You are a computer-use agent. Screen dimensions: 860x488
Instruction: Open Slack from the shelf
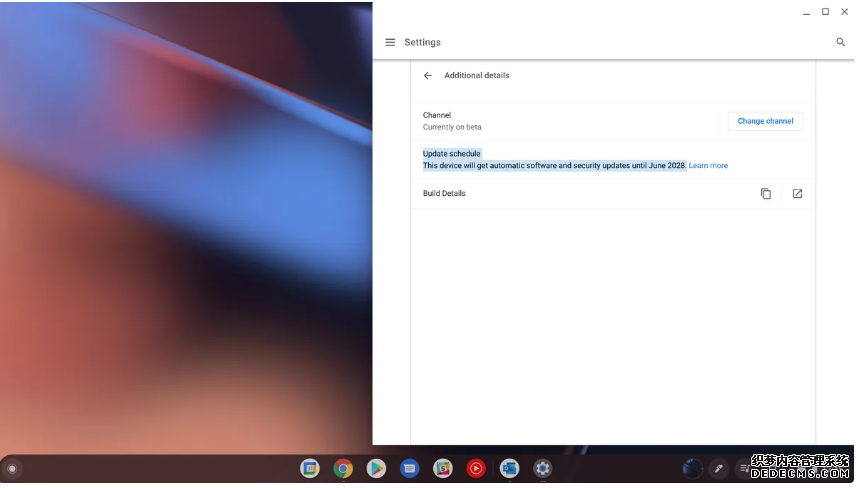443,469
